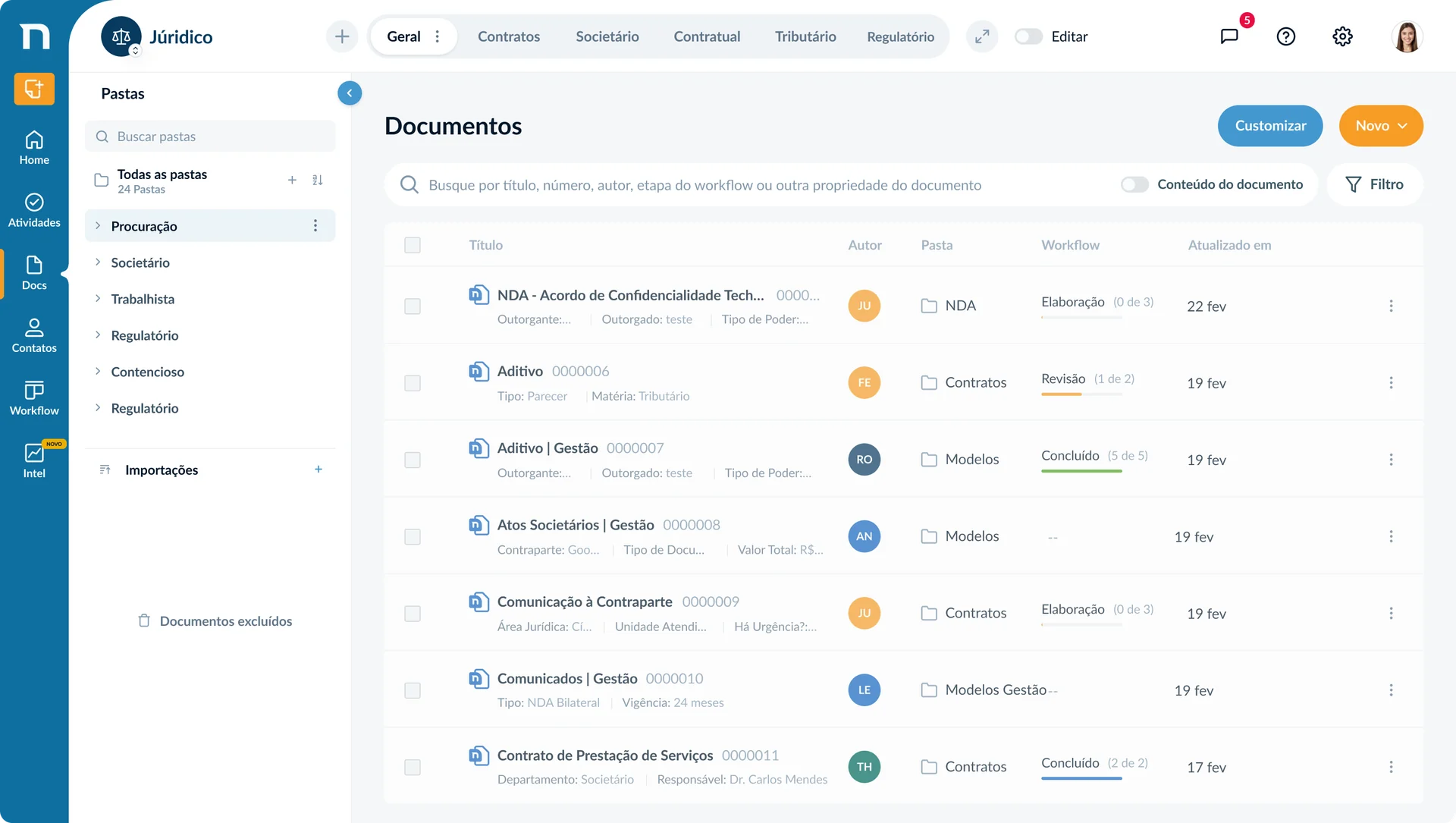The image size is (1456, 823).
Task: Open row menu for Aditivo 0000006
Action: click(1391, 383)
